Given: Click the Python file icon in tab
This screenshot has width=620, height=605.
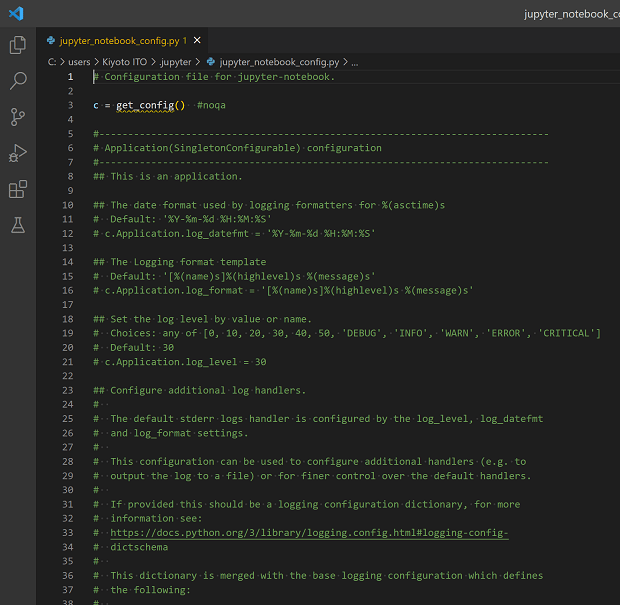Looking at the screenshot, I should 51,40.
